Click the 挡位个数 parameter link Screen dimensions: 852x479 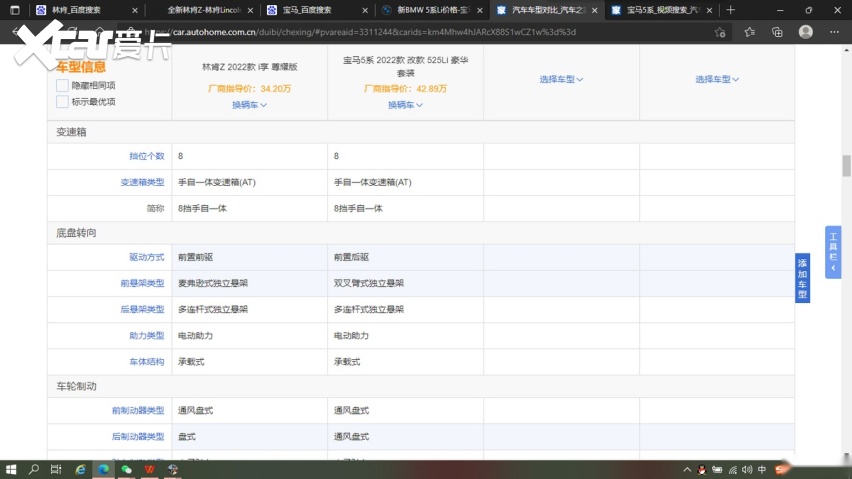(147, 156)
